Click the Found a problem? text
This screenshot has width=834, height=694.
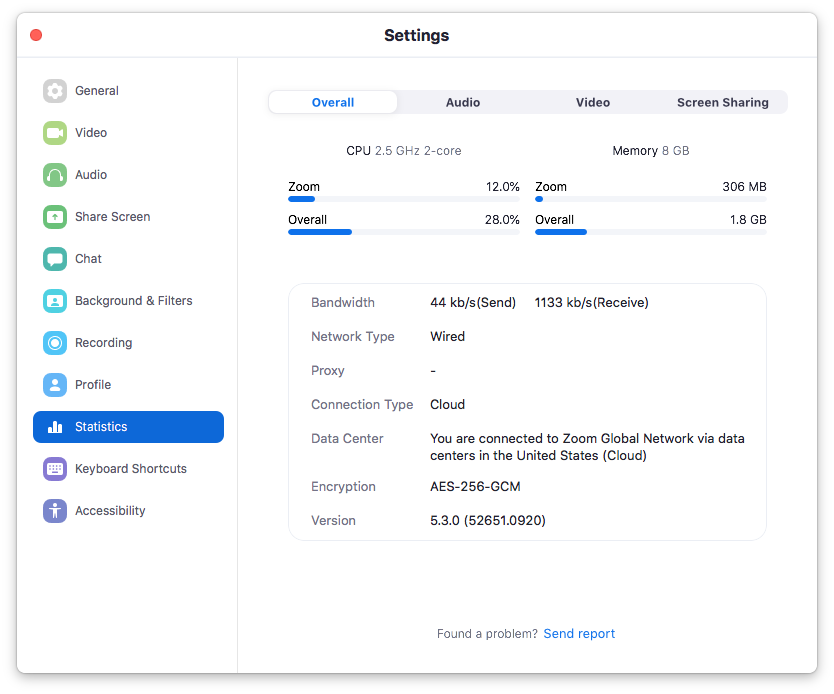[x=487, y=634]
